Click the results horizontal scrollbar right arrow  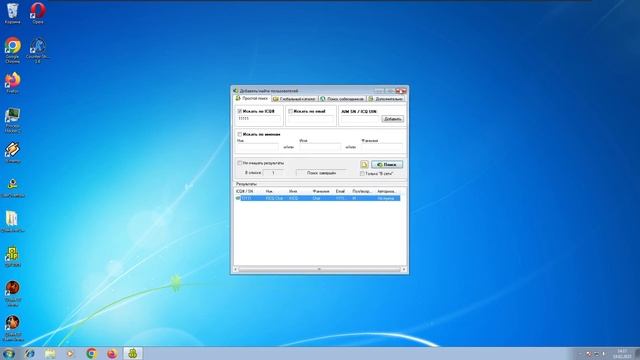[404, 269]
